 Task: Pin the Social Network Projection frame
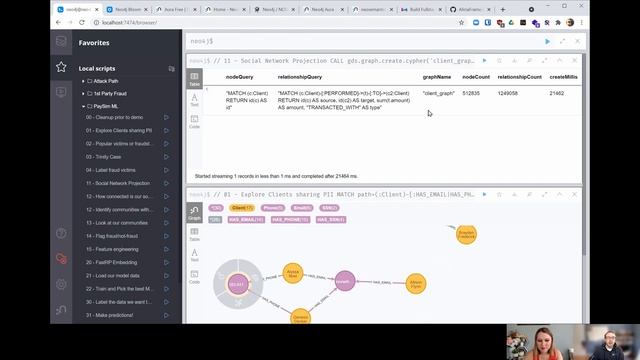529,60
